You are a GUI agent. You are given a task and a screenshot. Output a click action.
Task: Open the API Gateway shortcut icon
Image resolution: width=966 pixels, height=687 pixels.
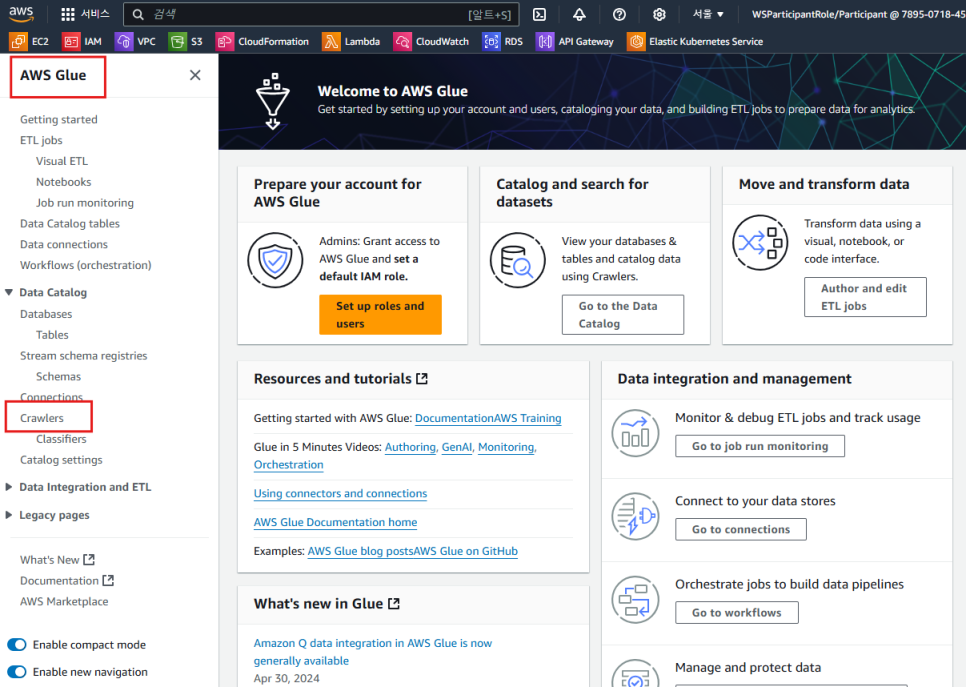point(545,41)
